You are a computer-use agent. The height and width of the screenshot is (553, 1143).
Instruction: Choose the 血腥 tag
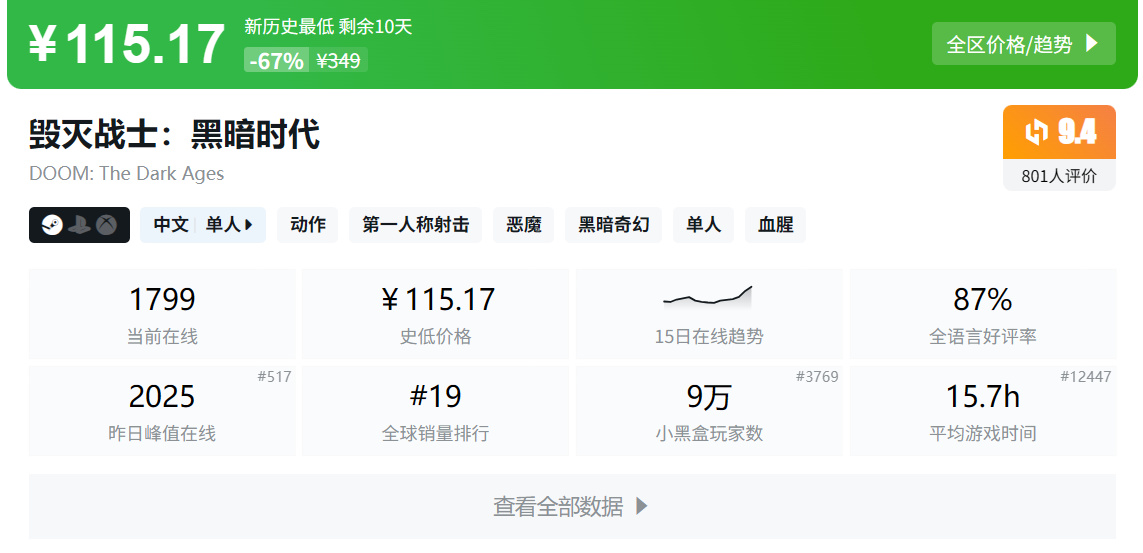pos(775,225)
